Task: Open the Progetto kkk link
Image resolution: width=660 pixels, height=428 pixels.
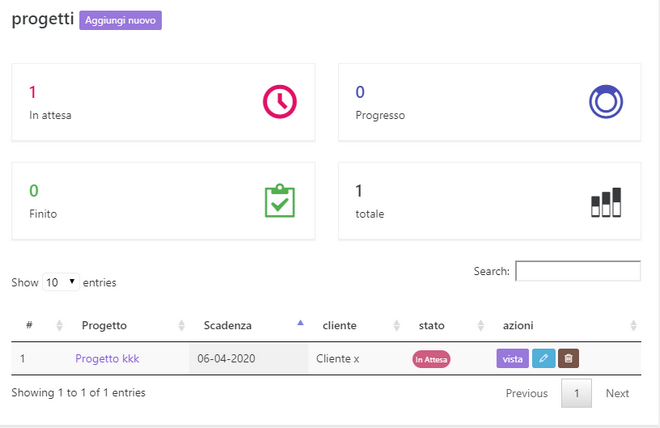Action: [x=107, y=358]
